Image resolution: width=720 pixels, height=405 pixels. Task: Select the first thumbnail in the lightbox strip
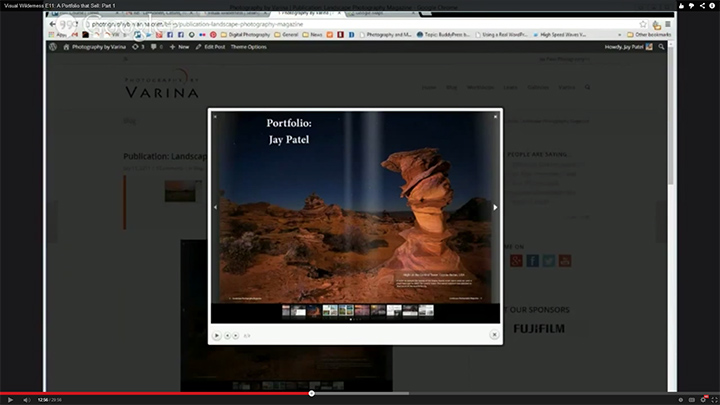[286, 311]
